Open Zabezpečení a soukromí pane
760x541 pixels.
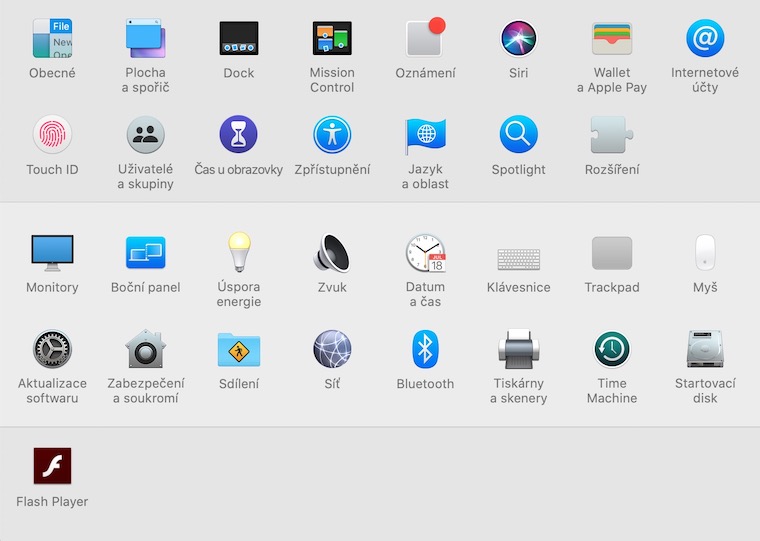145,349
